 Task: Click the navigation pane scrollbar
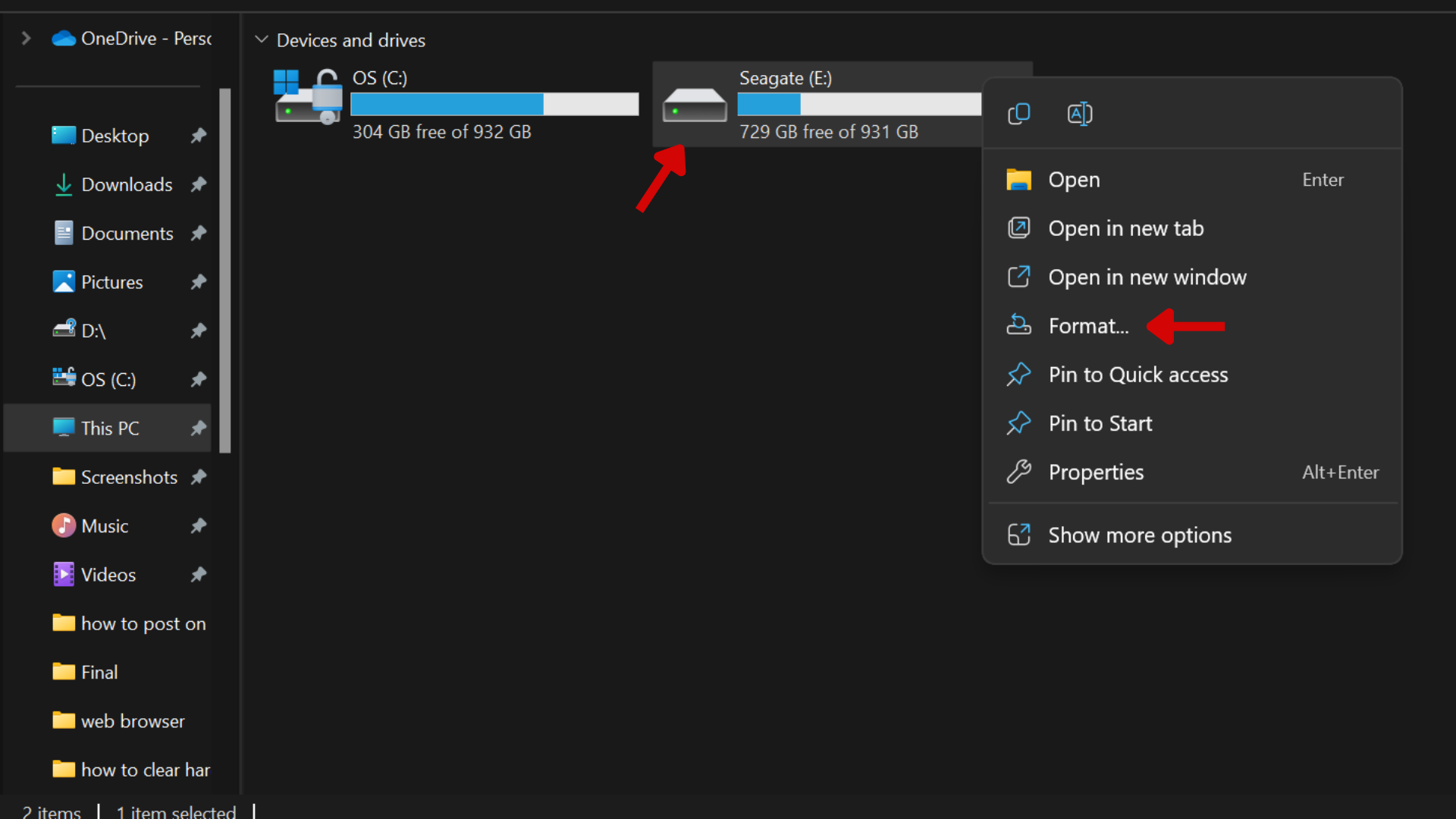(x=224, y=271)
